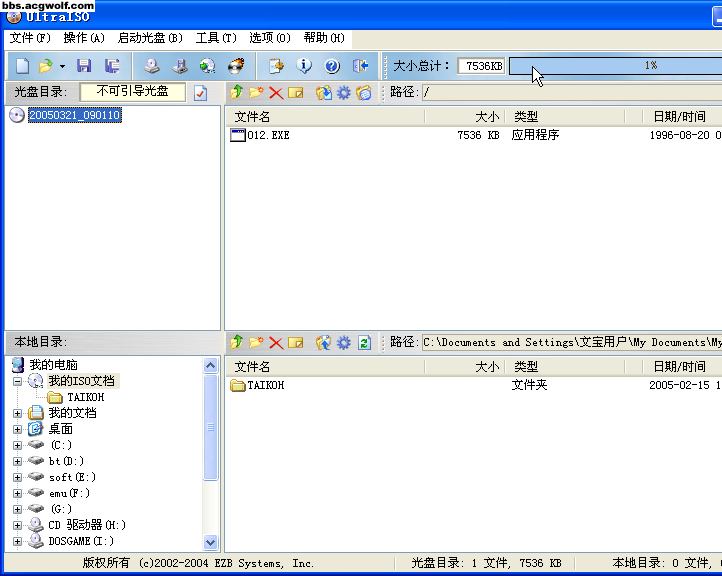This screenshot has width=722, height=576.
Task: Click the Save disk icon
Action: coord(84,66)
